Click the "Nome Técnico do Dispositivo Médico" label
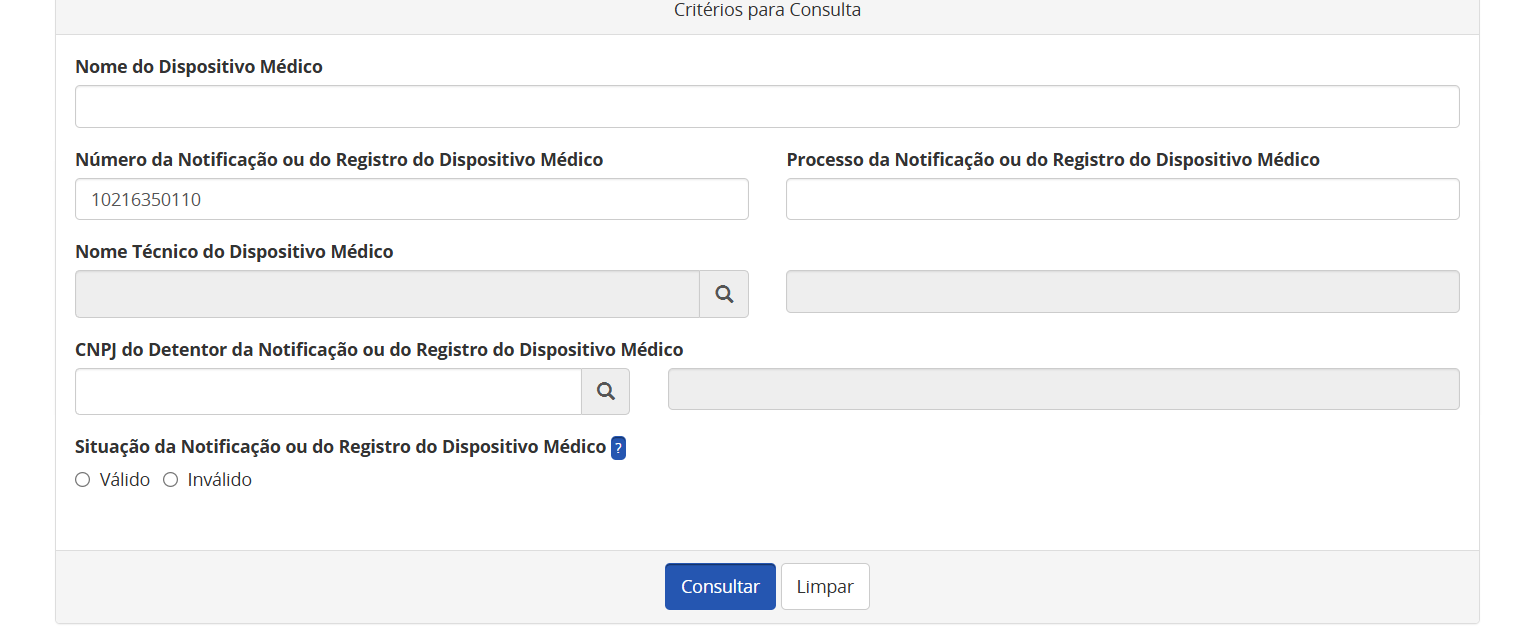 (x=234, y=252)
